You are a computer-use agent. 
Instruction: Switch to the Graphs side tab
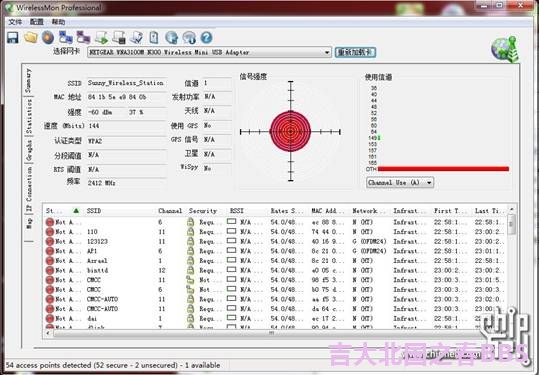(29, 150)
